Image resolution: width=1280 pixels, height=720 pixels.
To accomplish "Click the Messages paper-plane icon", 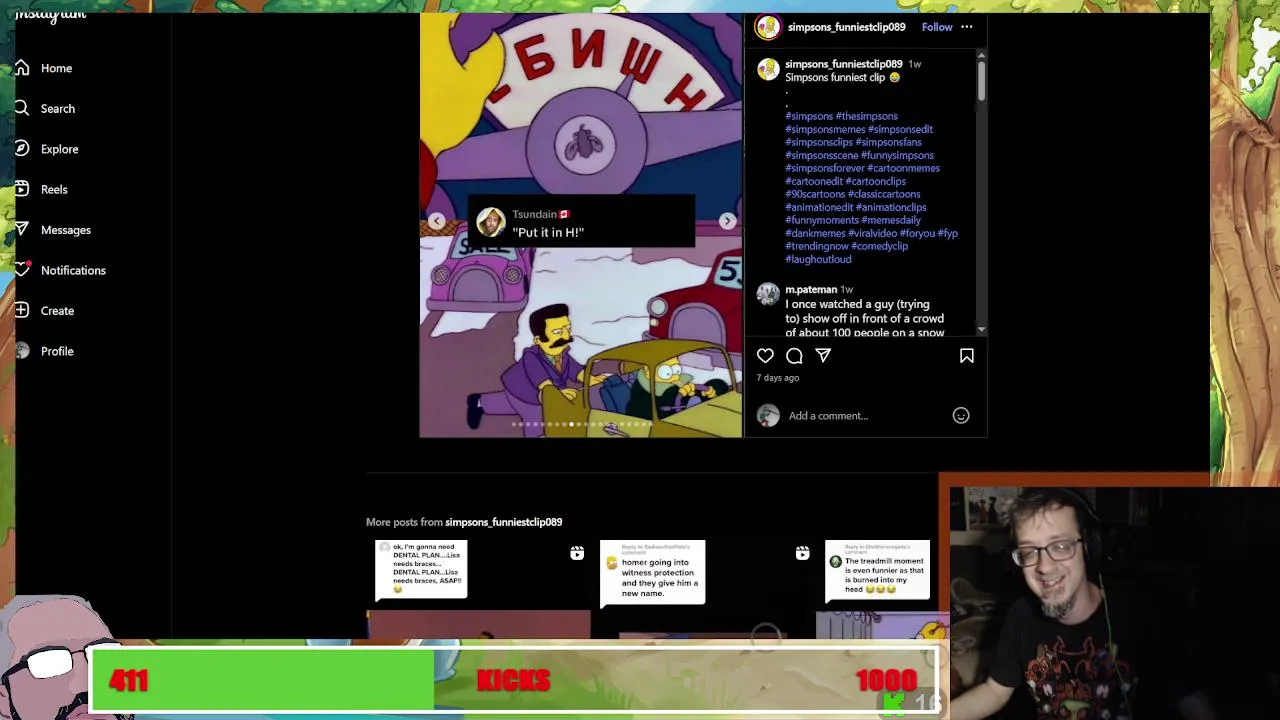I will 21,230.
